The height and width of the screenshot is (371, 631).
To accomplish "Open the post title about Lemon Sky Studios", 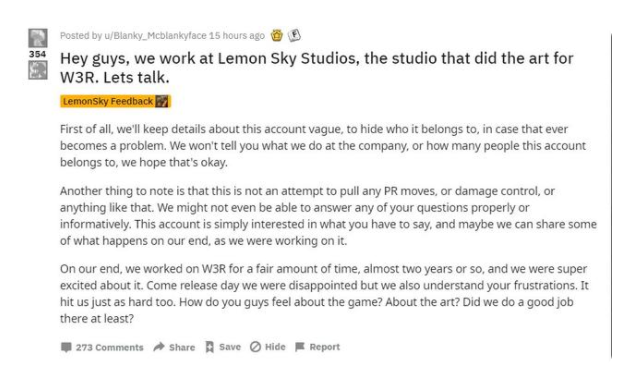I will (x=317, y=68).
